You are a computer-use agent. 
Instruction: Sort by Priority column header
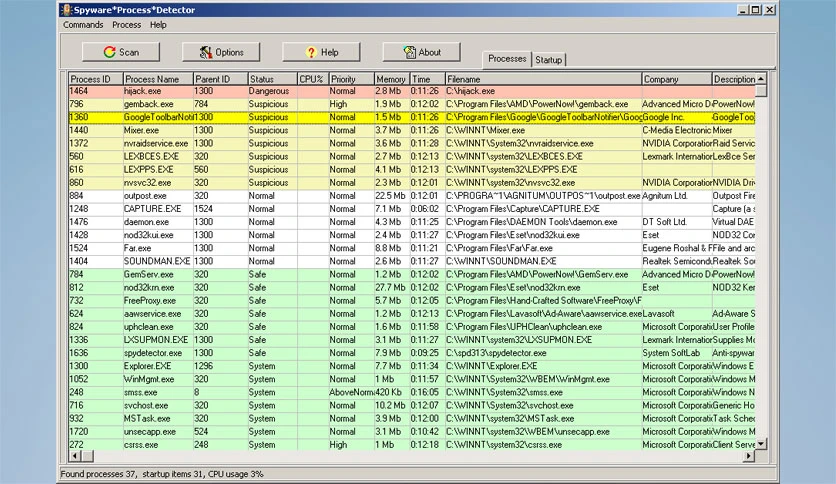pyautogui.click(x=351, y=79)
